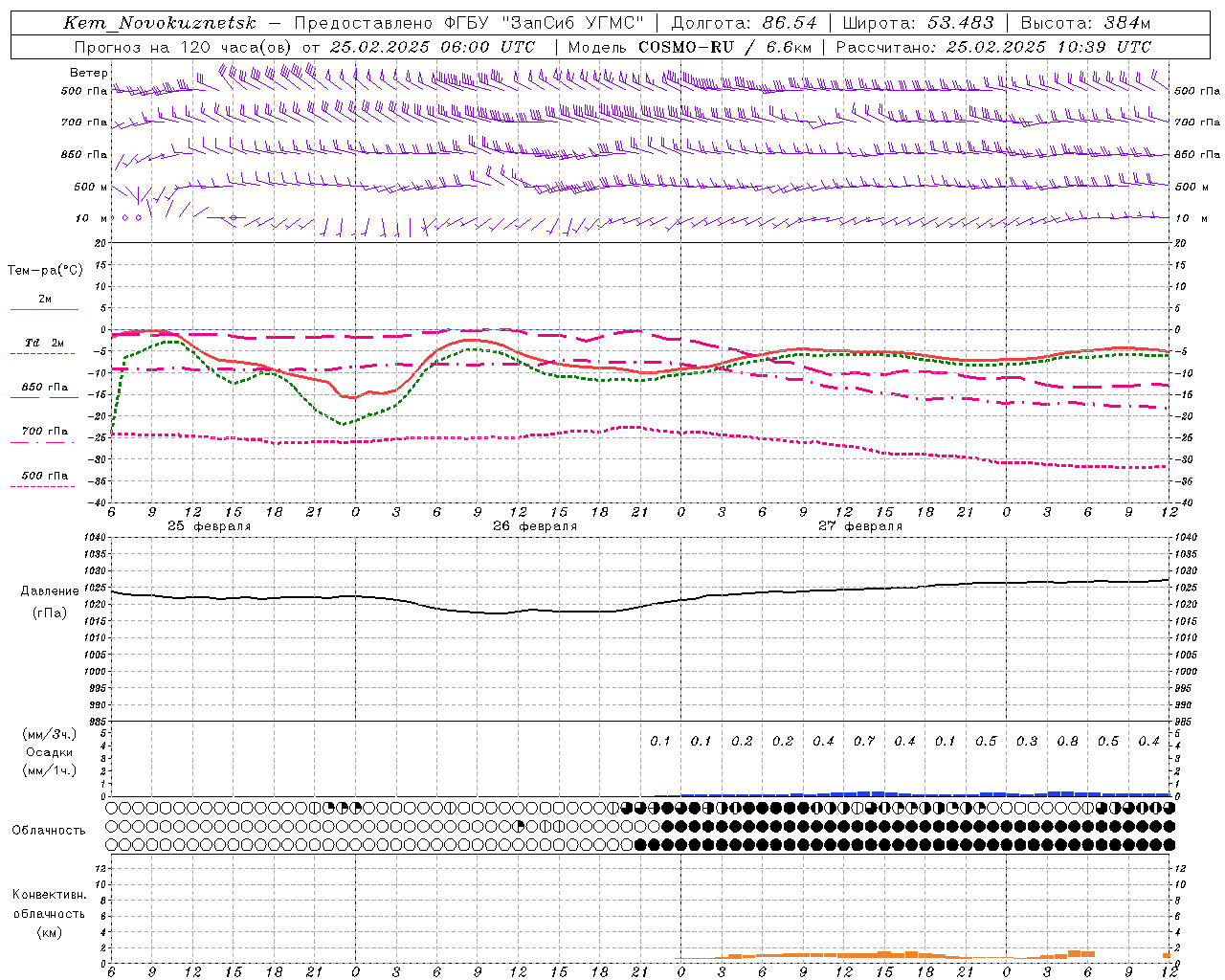Click the 0.8 precipitation amount value
1225x980 pixels.
coord(1068,742)
